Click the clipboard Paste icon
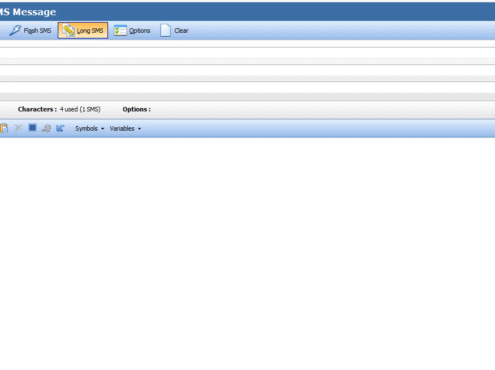Screen dimensions: 495x370 point(4,128)
